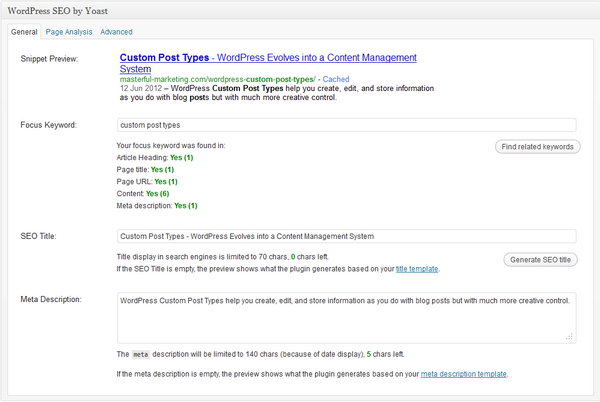The image size is (600, 402).
Task: Click the SEO Title input field
Action: pos(346,236)
